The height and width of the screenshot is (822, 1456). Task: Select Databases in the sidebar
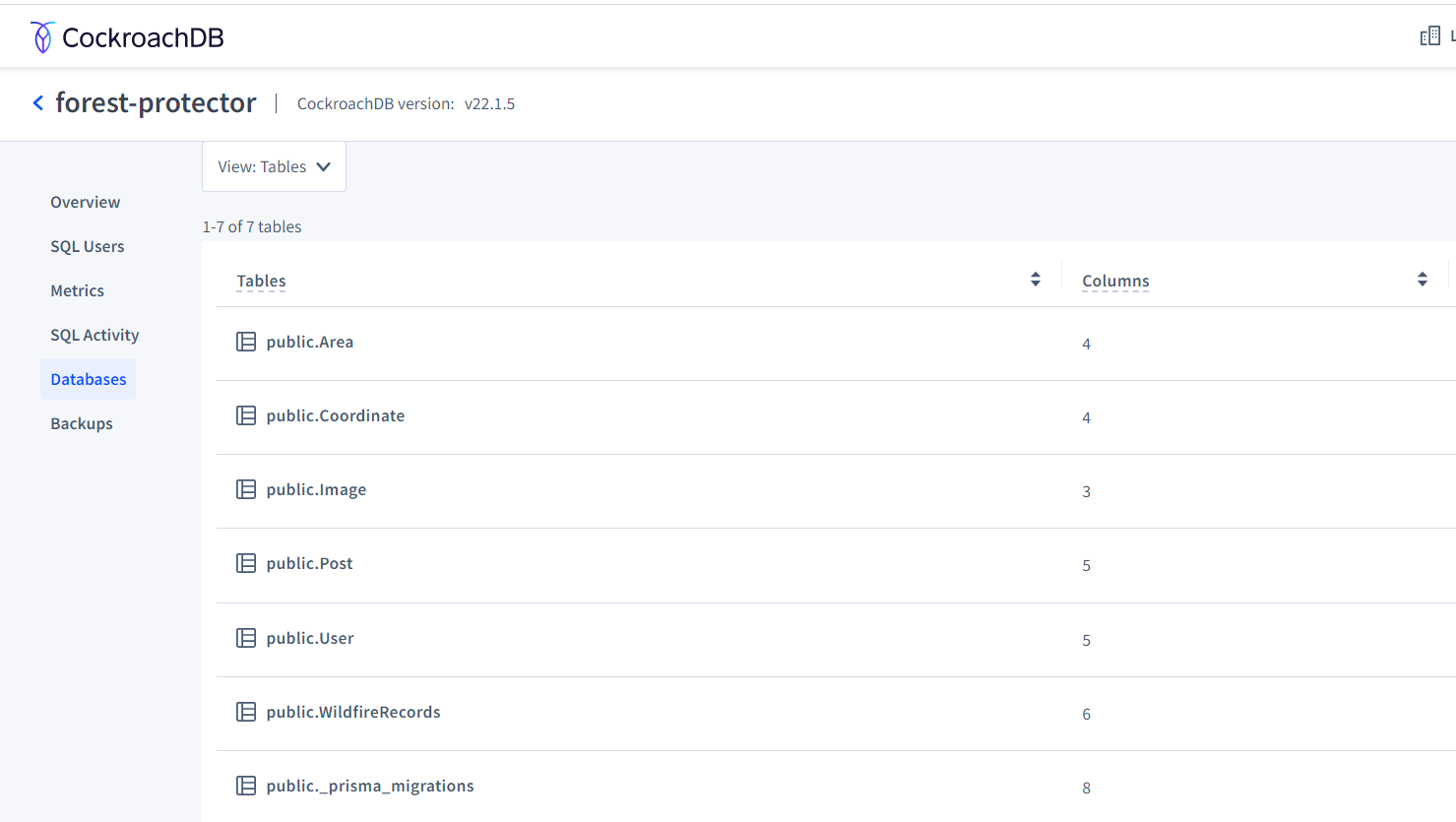tap(89, 379)
